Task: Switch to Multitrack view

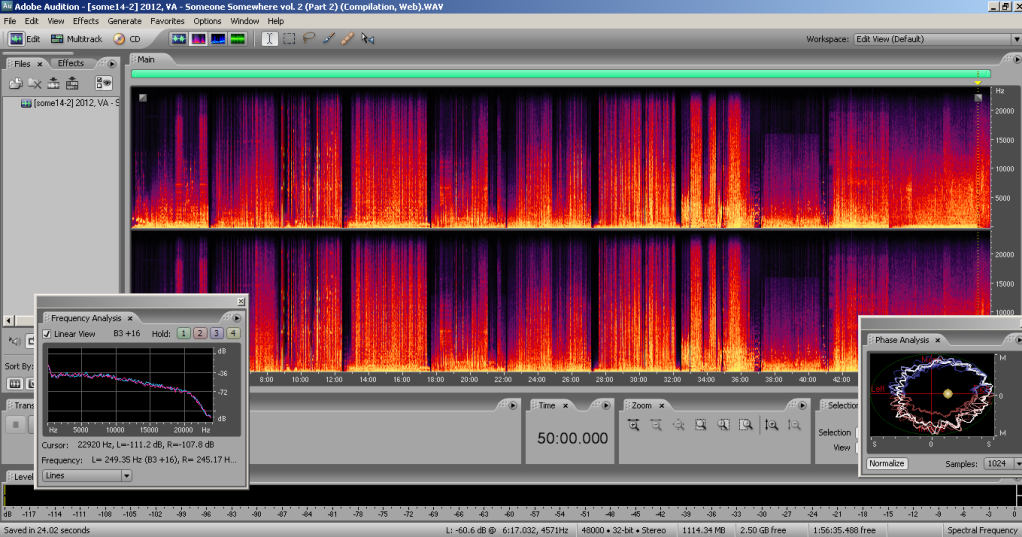Action: point(77,39)
